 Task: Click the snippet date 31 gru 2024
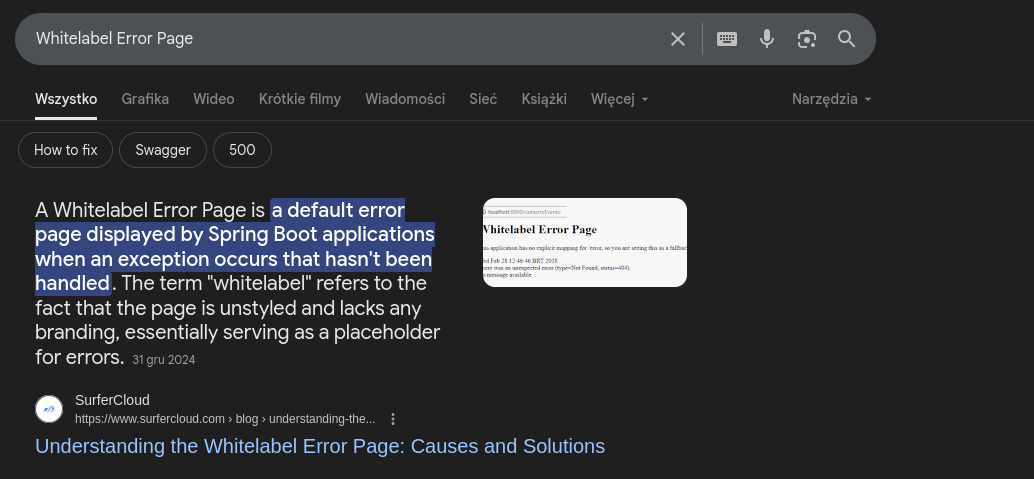(164, 360)
